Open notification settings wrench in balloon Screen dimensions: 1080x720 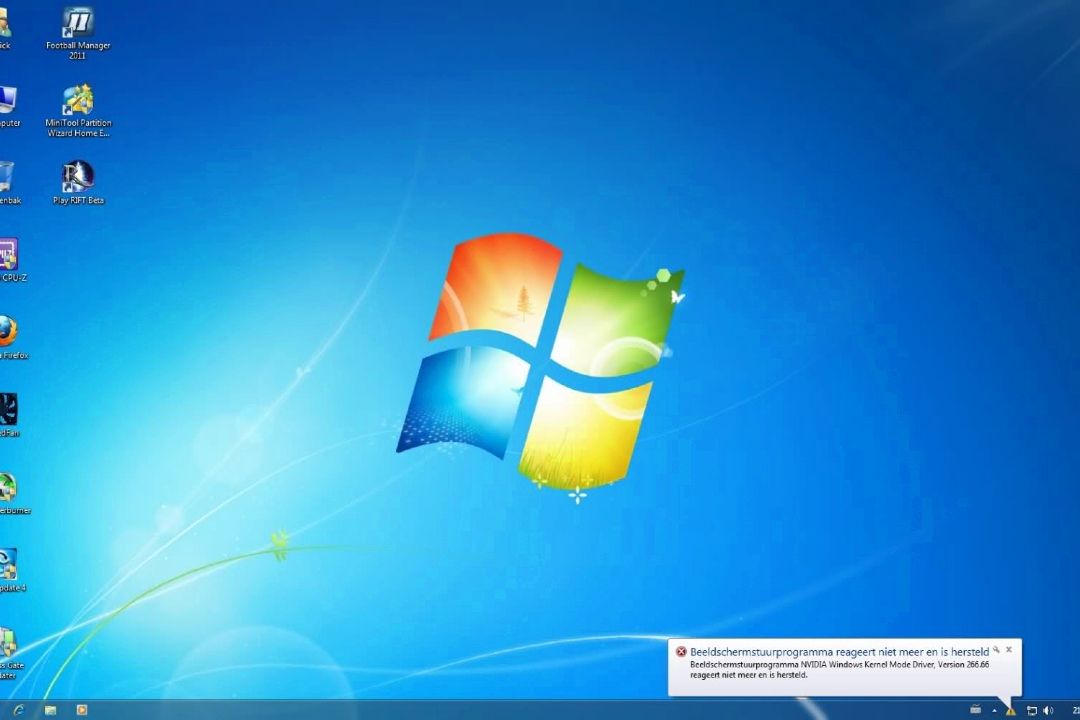(x=996, y=649)
